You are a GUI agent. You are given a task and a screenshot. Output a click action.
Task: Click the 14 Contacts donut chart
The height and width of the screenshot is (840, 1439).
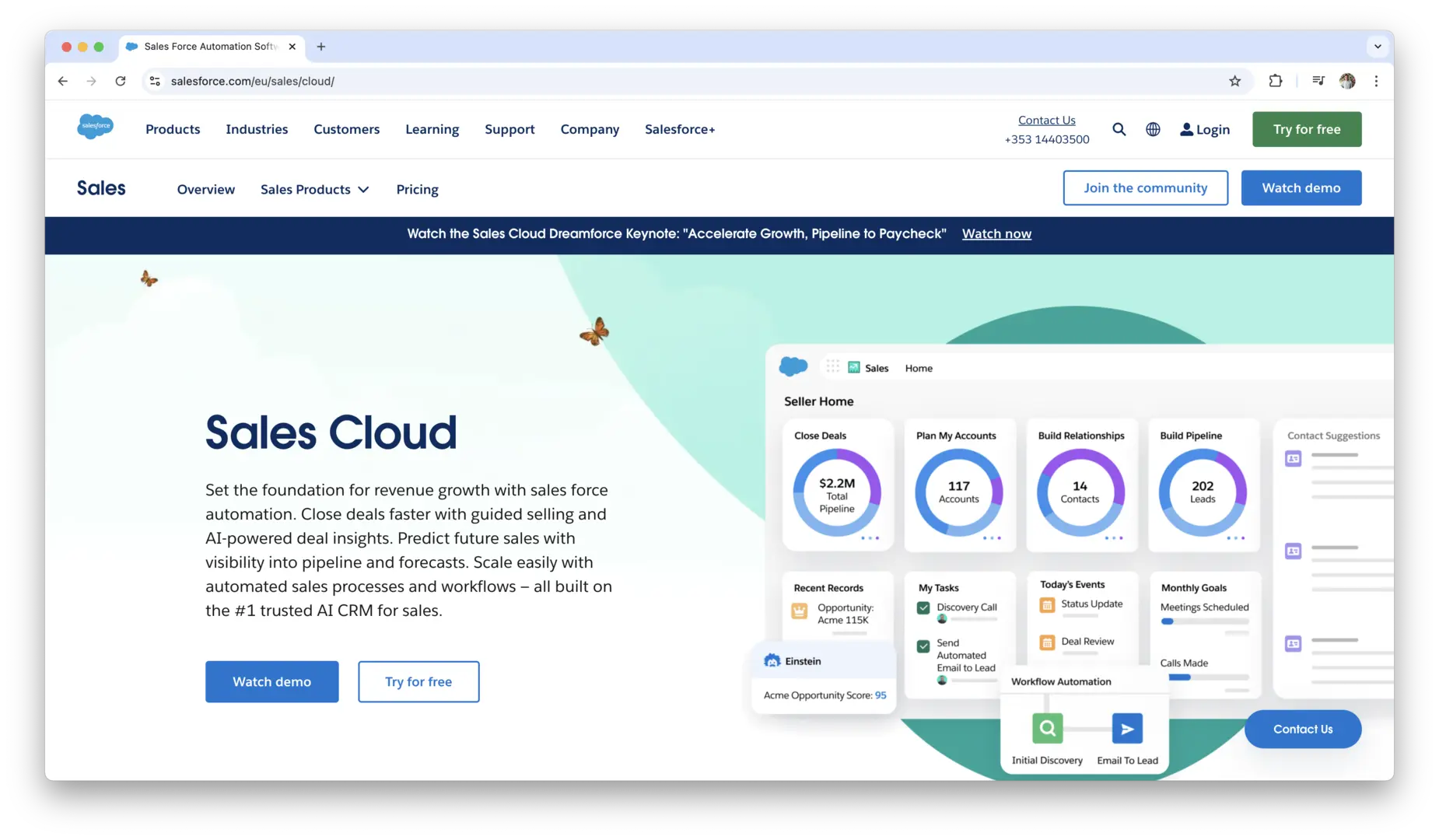1080,492
